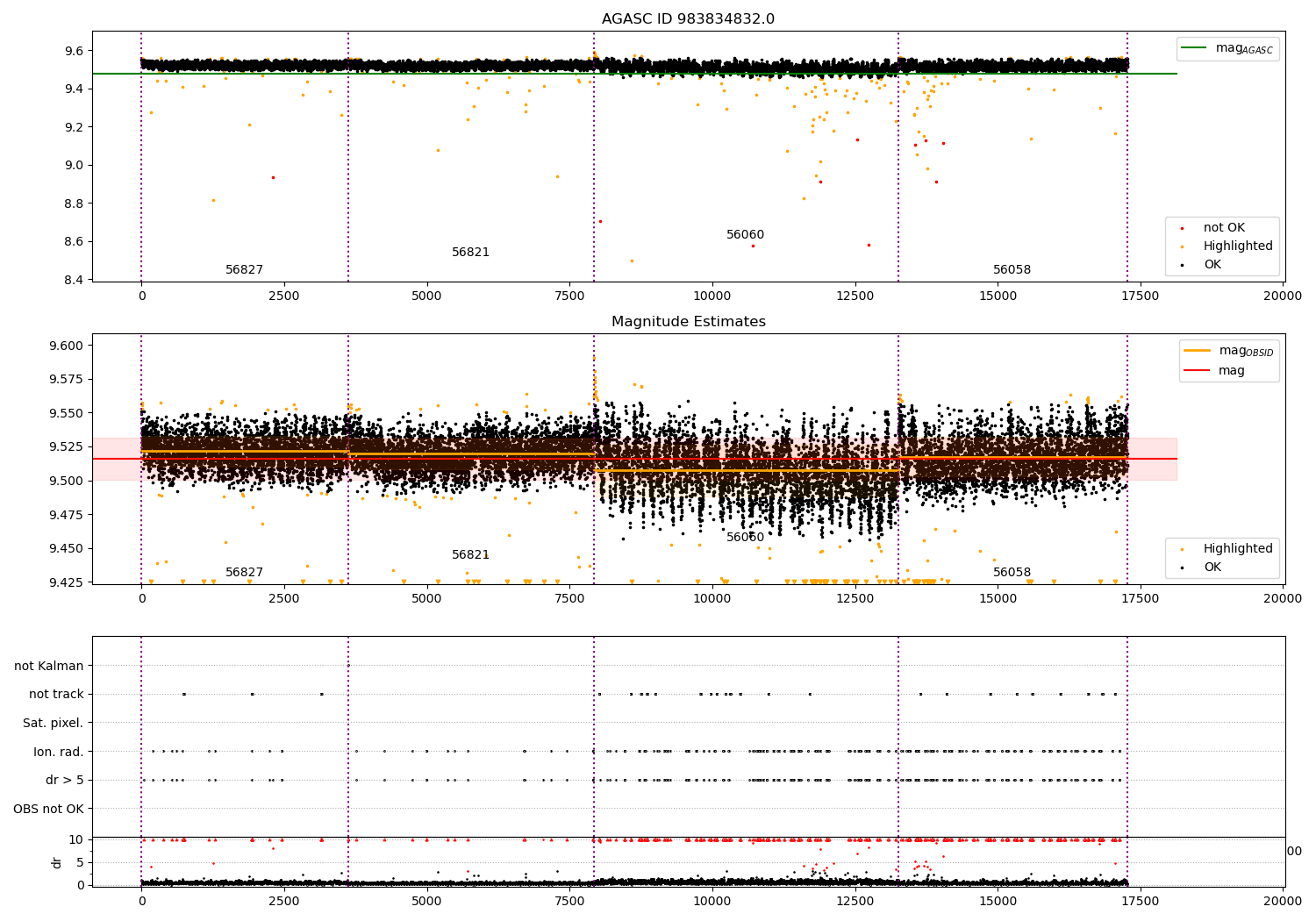Click the 9.6 y-axis tick in top plot
Image resolution: width=1316 pixels, height=921 pixels.
(x=74, y=51)
